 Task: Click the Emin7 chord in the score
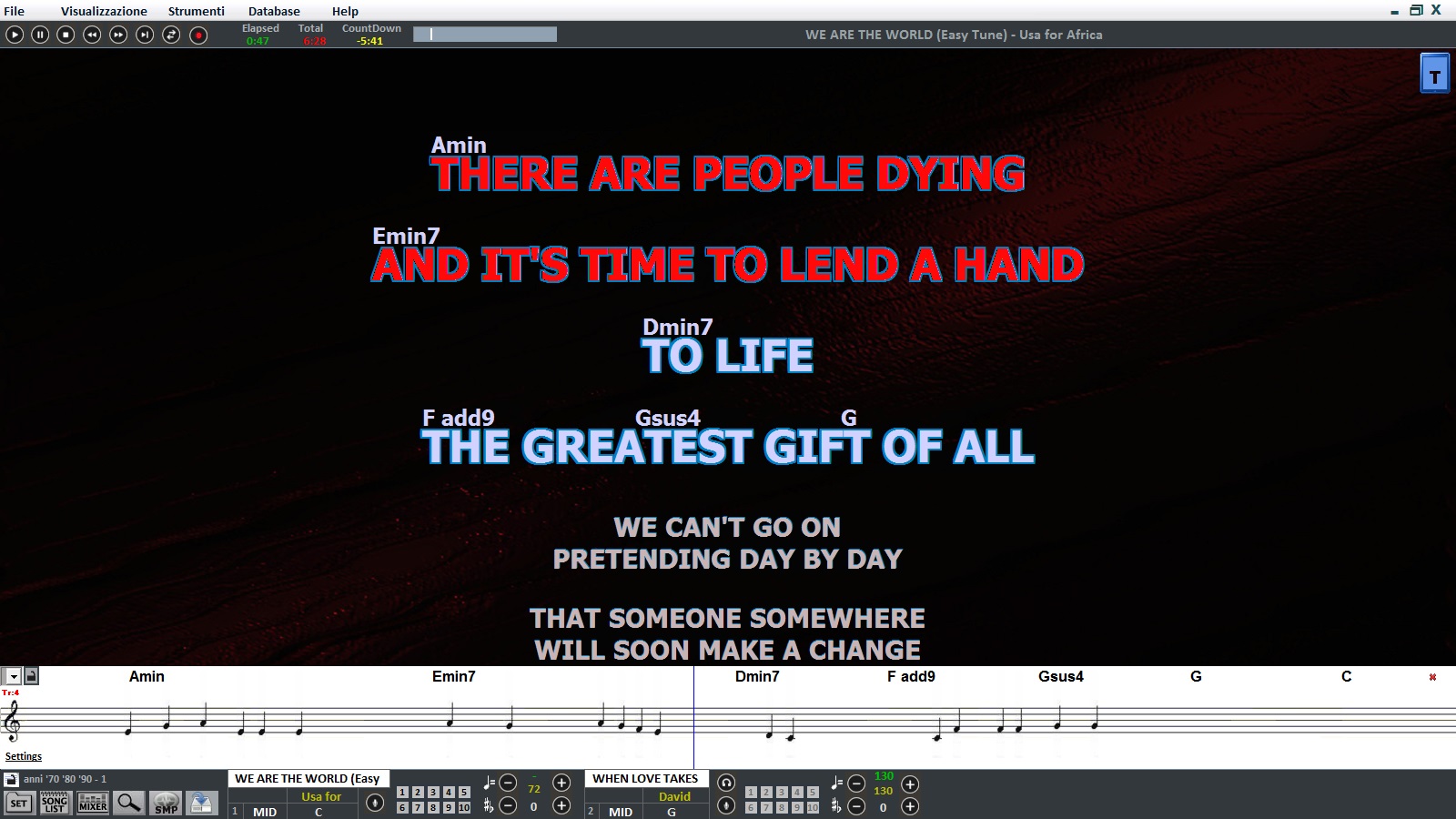click(x=453, y=676)
